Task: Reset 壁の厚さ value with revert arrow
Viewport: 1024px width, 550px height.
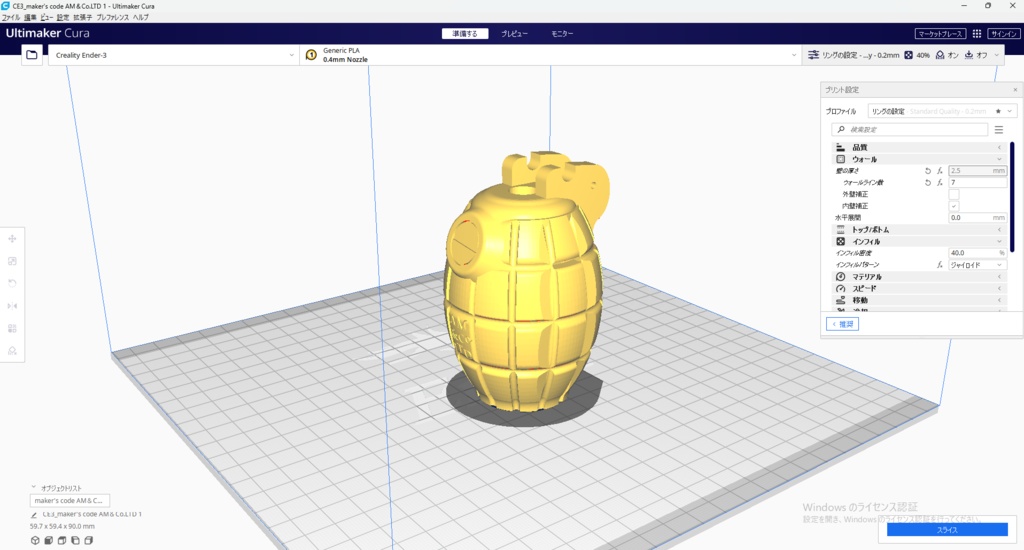Action: [x=927, y=171]
